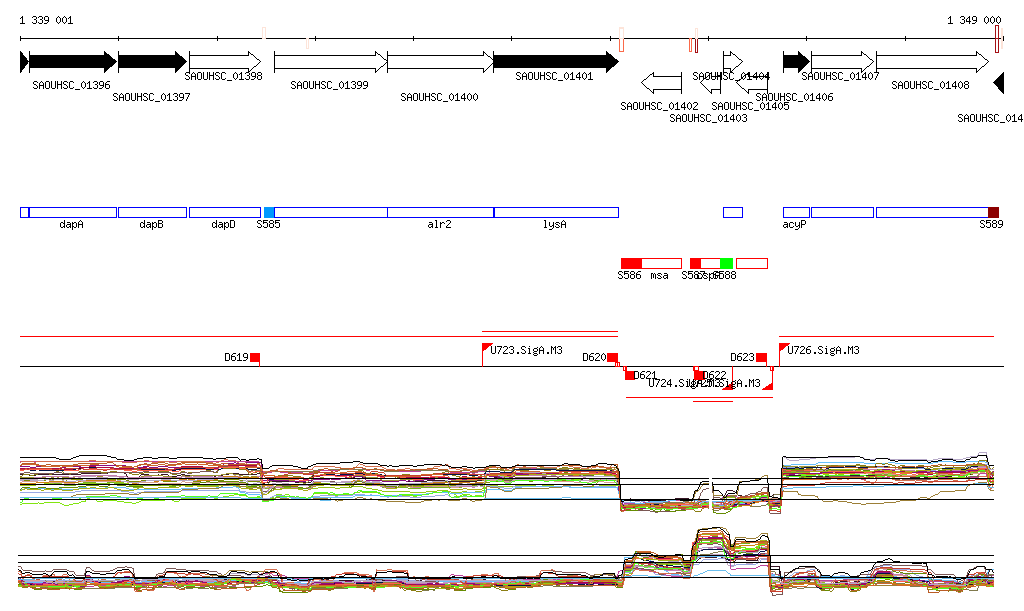Click the blue filled S585 segment
The width and height of the screenshot is (1024, 611).
pyautogui.click(x=268, y=212)
